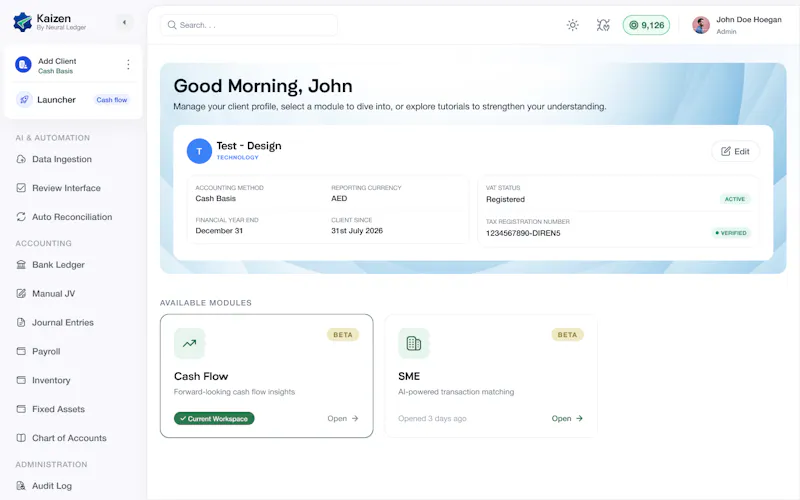
Task: Click the Inventory icon
Action: coord(21,380)
